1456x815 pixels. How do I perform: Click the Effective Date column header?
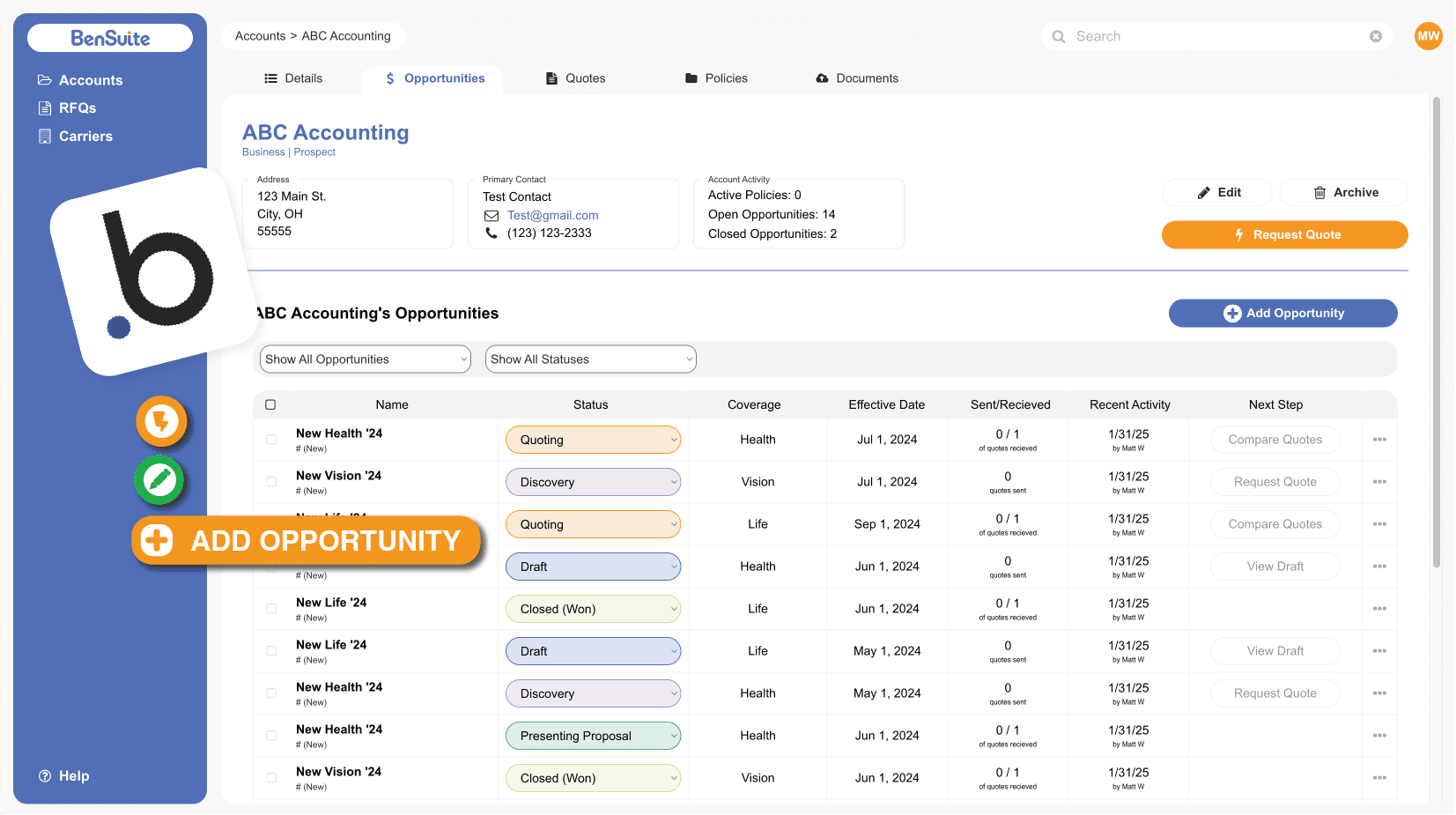tap(887, 405)
